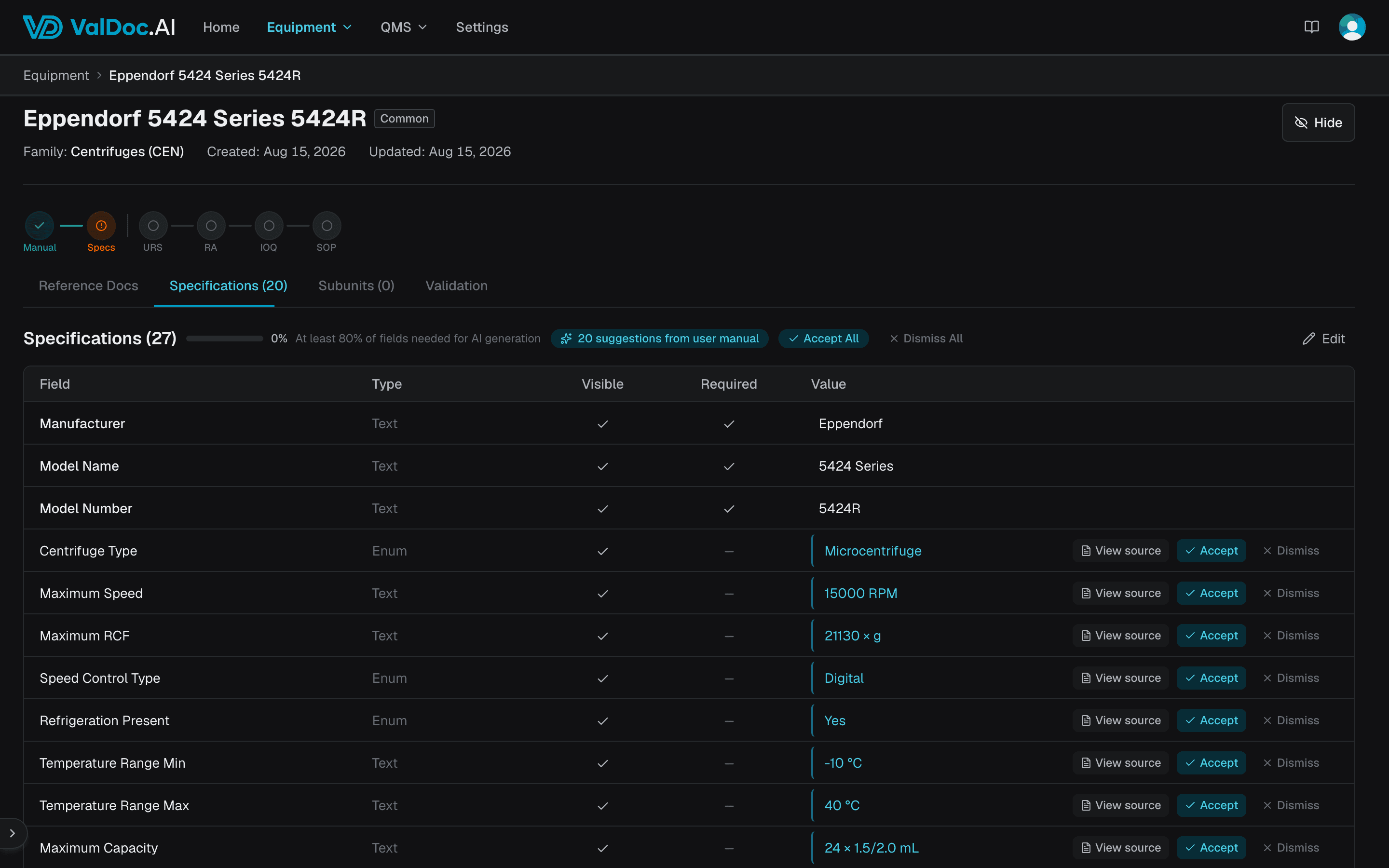Open the user profile avatar
Screen dimensions: 1389x868
[1352, 27]
